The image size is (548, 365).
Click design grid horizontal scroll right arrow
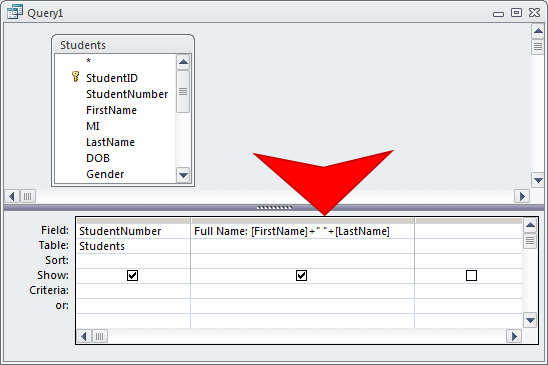[x=514, y=336]
